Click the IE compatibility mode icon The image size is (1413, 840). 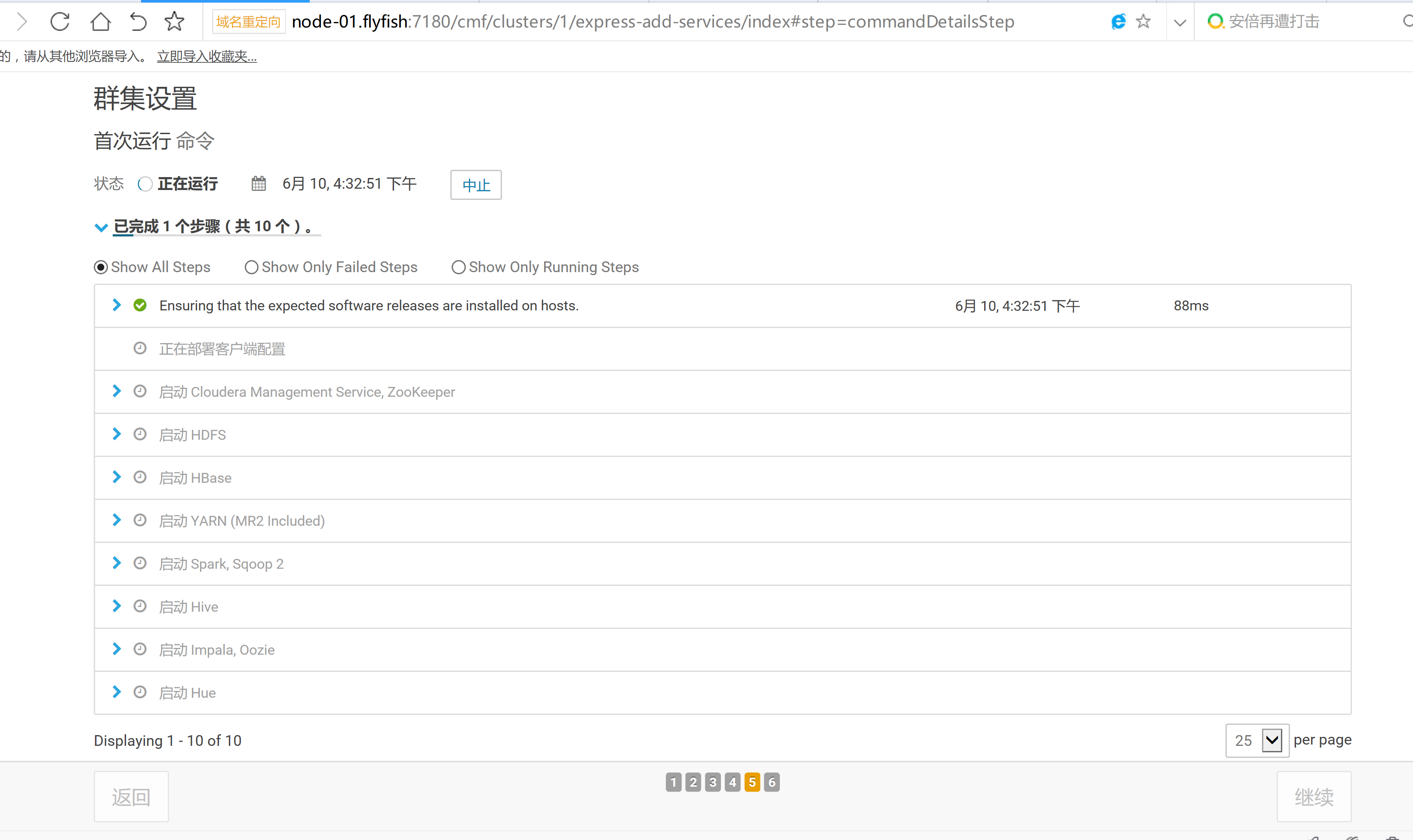(x=1118, y=21)
